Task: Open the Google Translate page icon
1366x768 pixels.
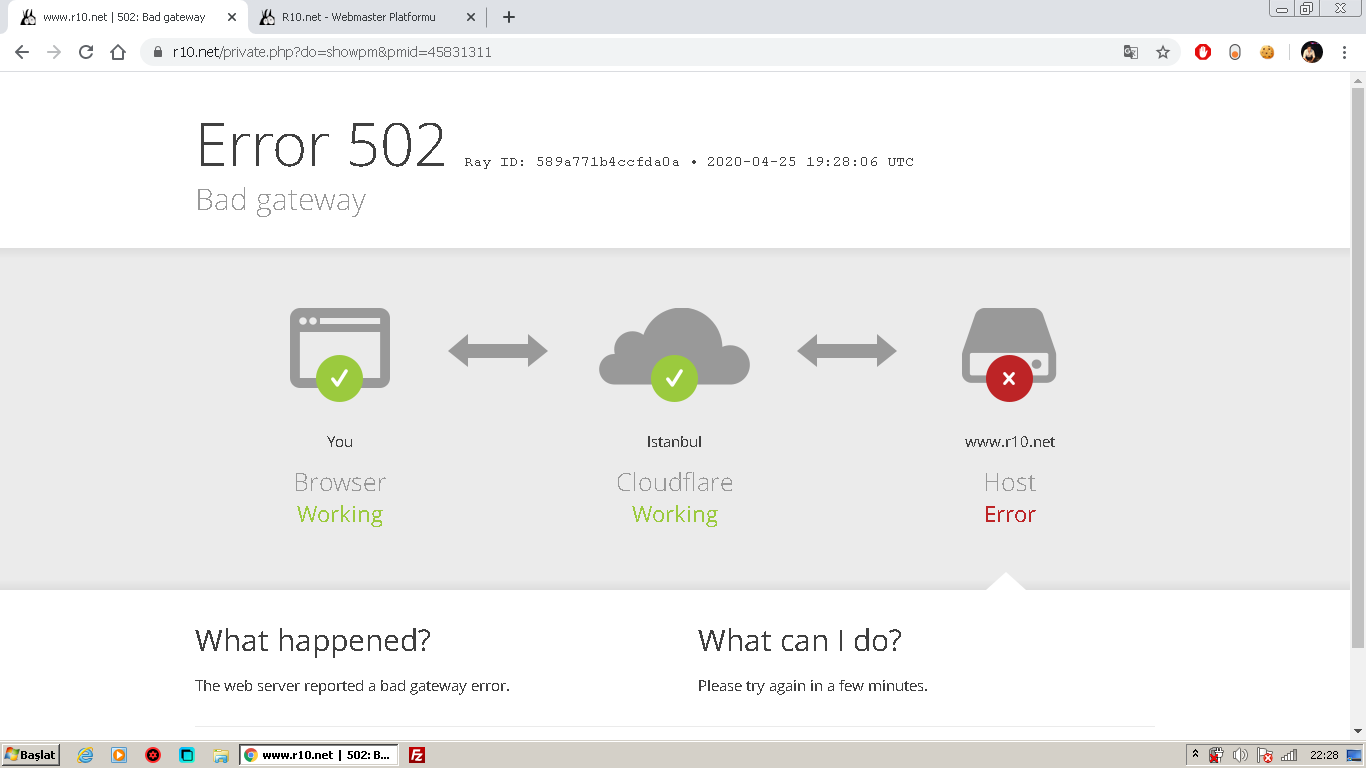Action: point(1131,52)
